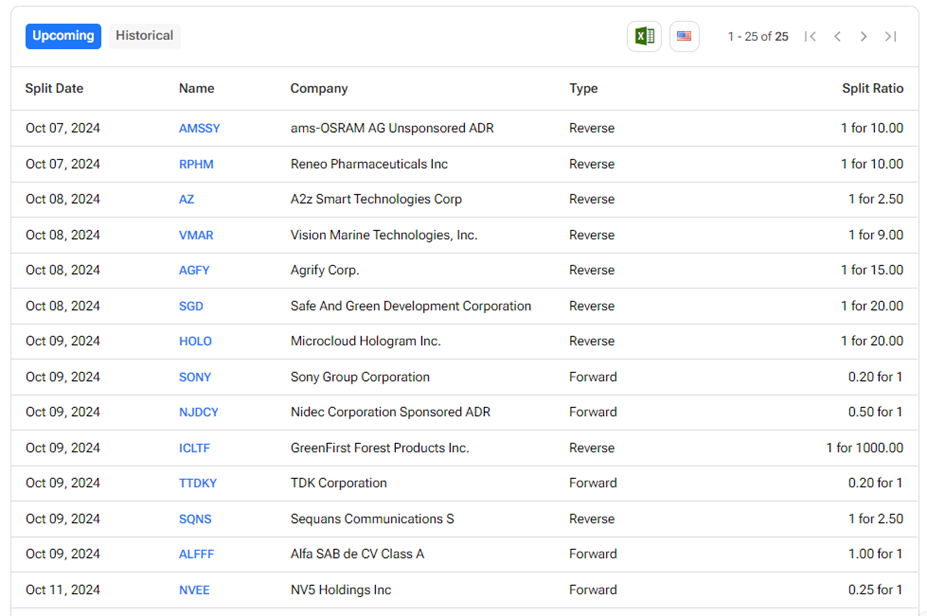Screen dimensions: 927x616
Task: Open the VMAR ticker link
Action: (196, 235)
